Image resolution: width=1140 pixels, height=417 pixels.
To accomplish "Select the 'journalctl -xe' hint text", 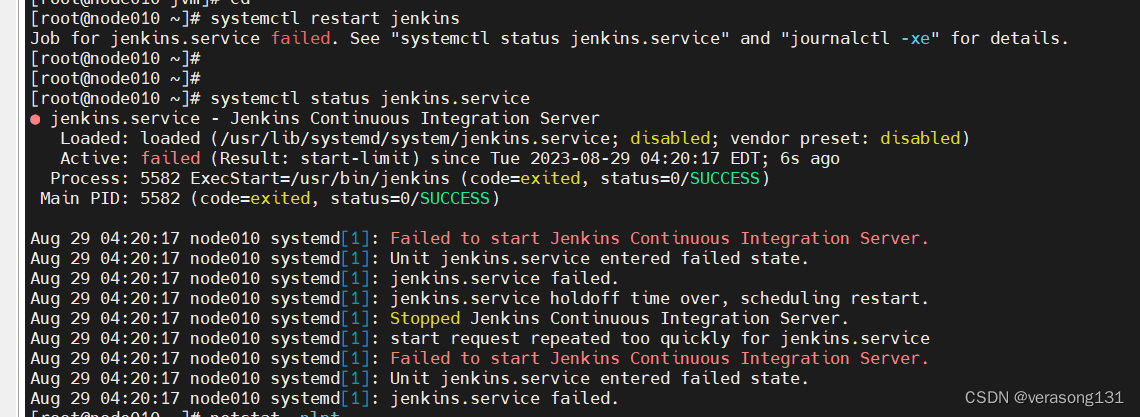I will click(x=858, y=39).
